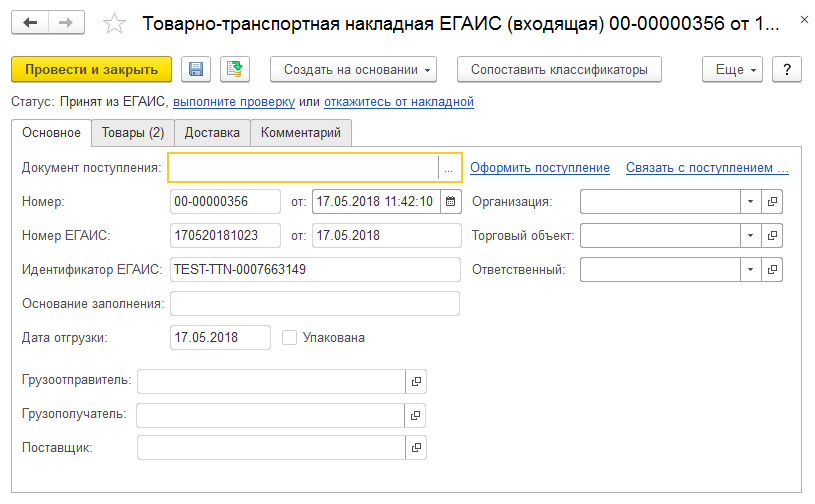
Task: Click the Оформить поступление link
Action: 540,168
